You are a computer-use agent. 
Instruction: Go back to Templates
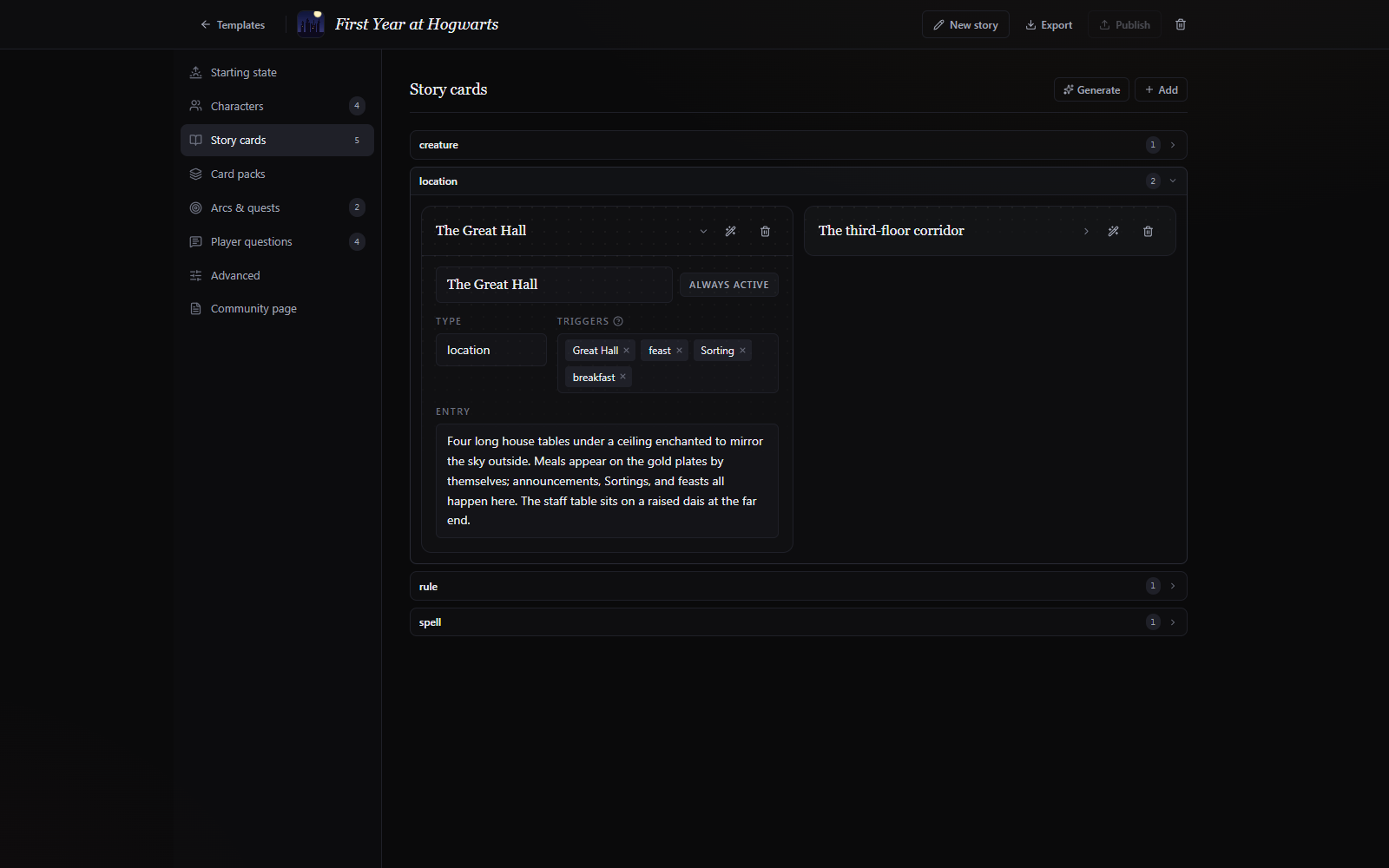[x=233, y=25]
